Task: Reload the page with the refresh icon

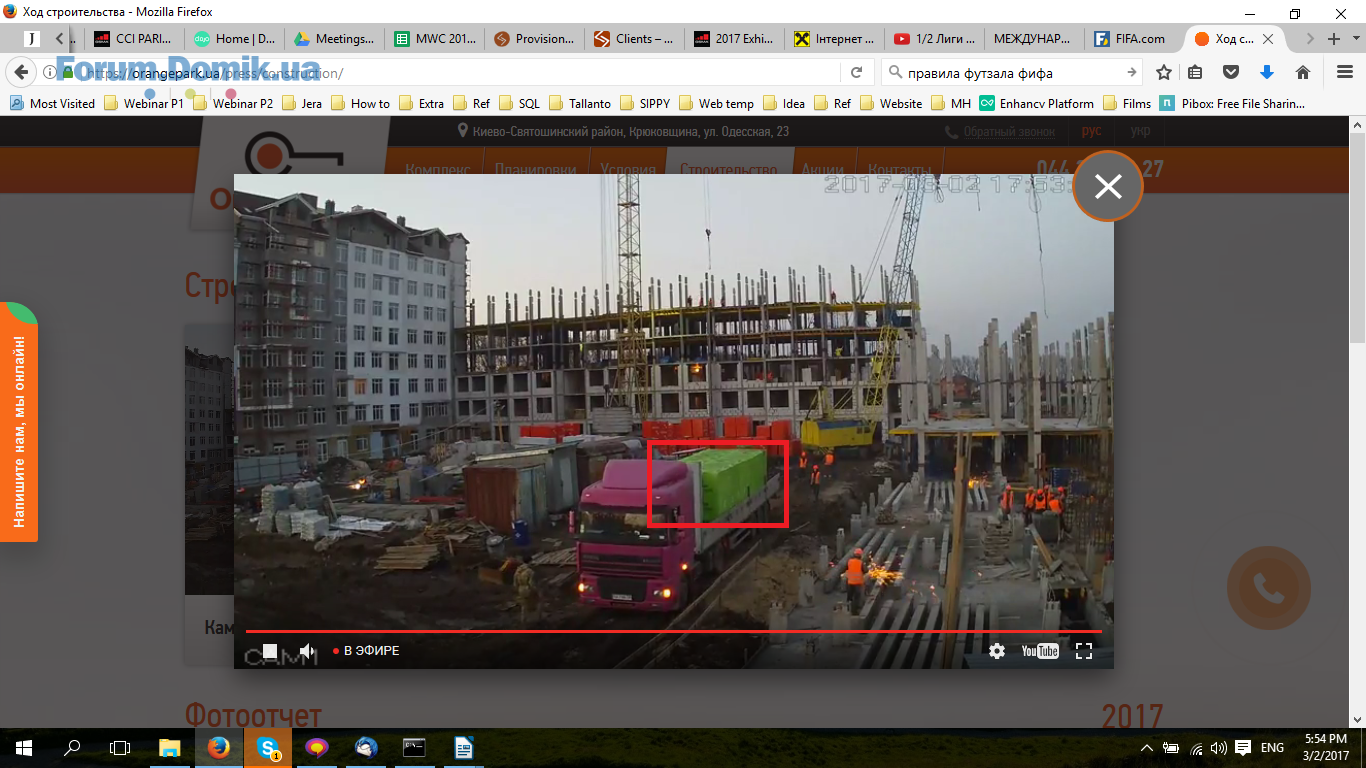Action: pos(857,72)
